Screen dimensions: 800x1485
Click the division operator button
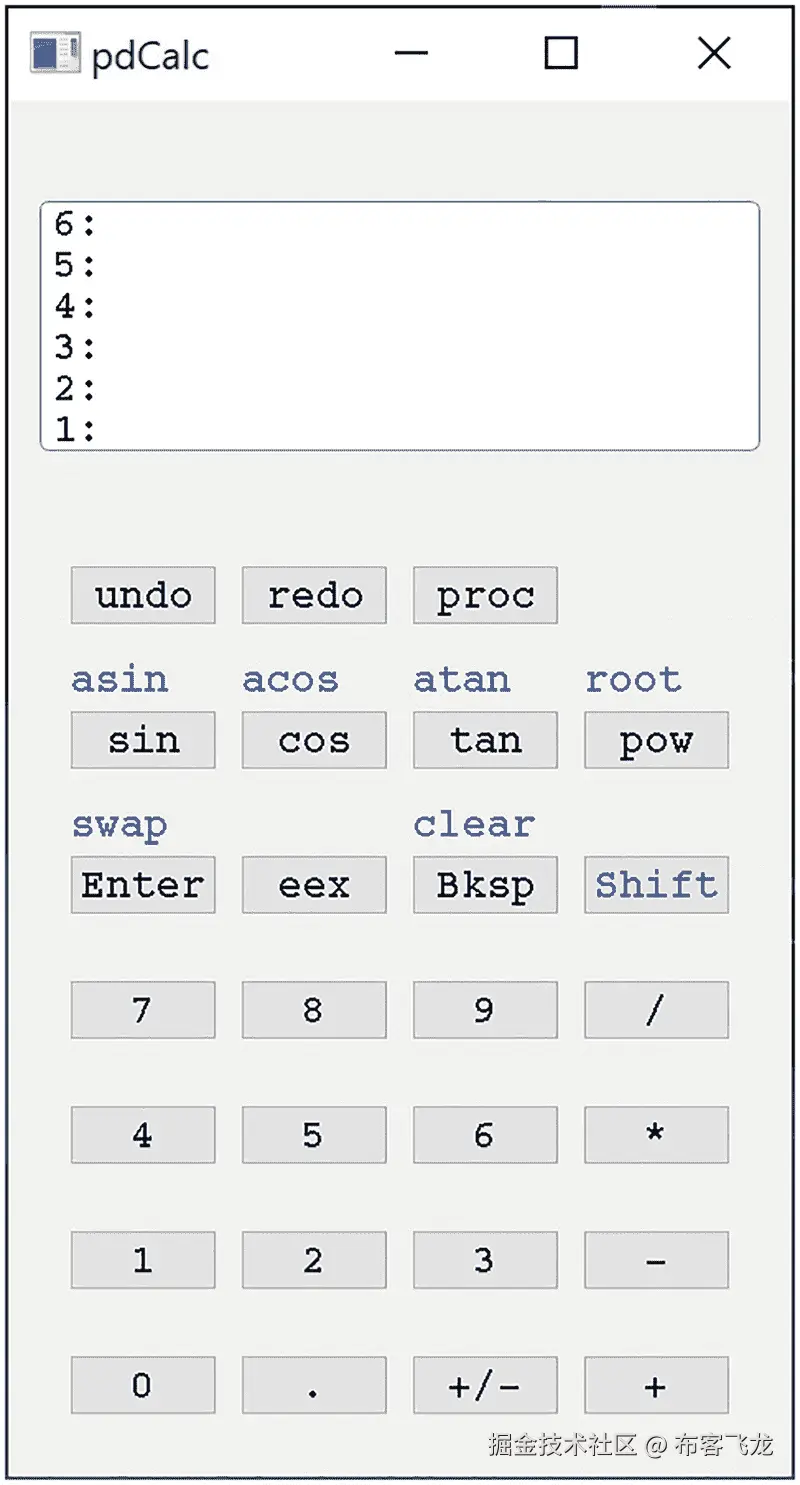pyautogui.click(x=655, y=1010)
